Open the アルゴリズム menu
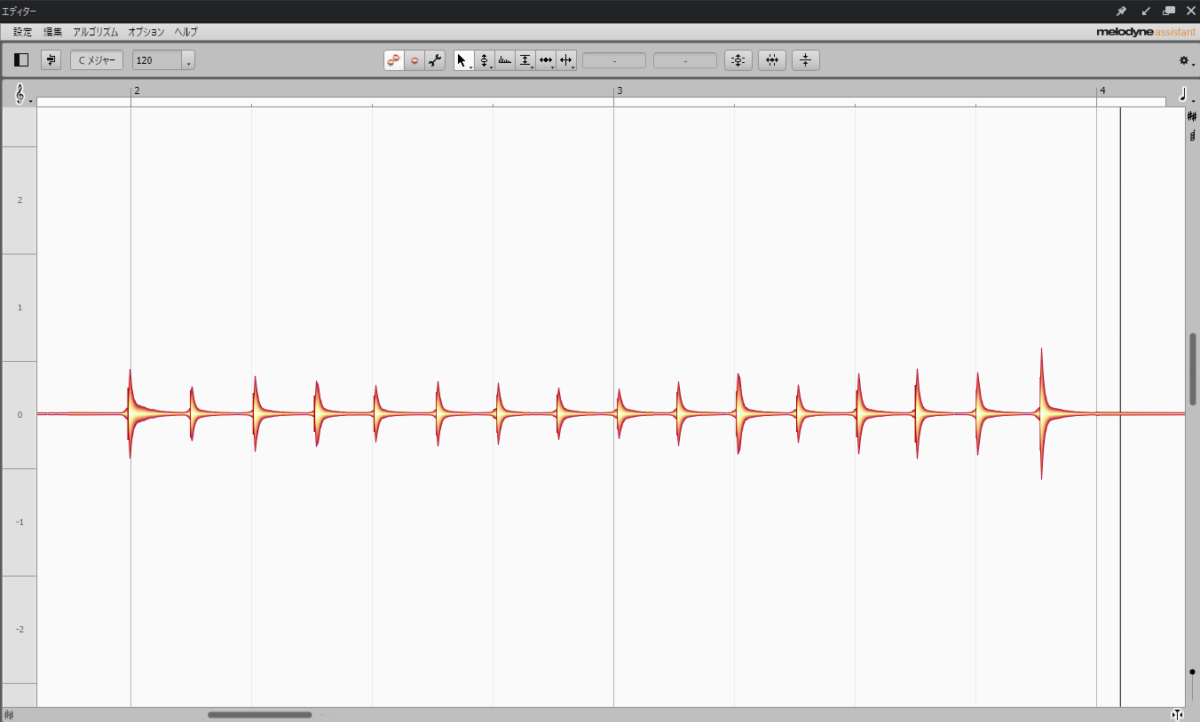This screenshot has width=1200, height=722. click(96, 32)
